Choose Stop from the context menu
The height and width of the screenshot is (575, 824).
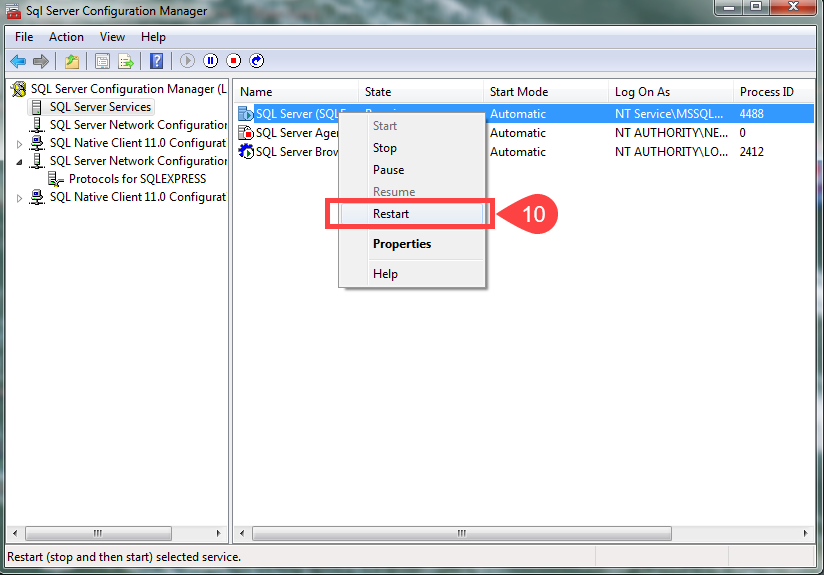point(412,148)
